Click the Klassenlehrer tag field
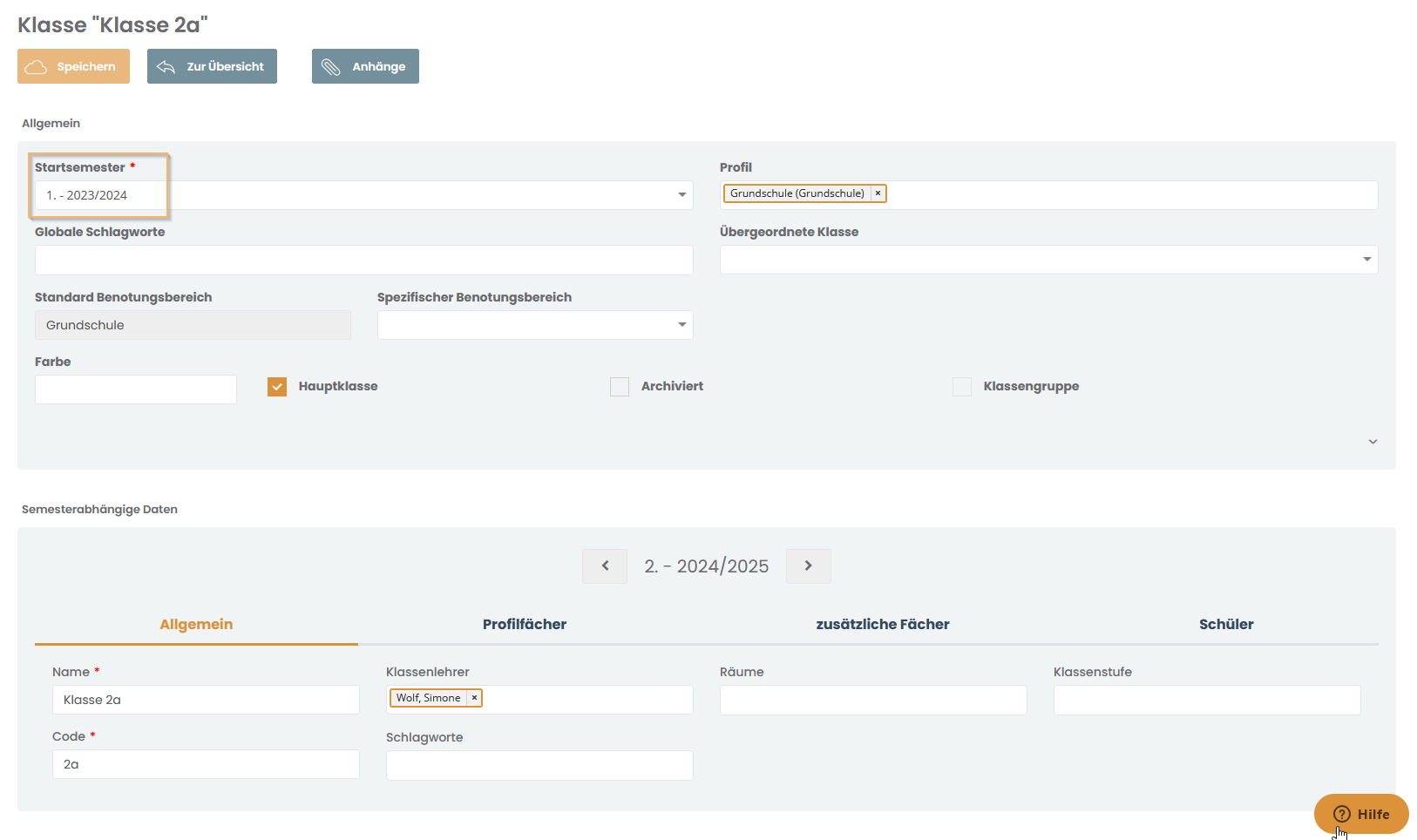This screenshot has height=840, width=1417. (x=539, y=700)
